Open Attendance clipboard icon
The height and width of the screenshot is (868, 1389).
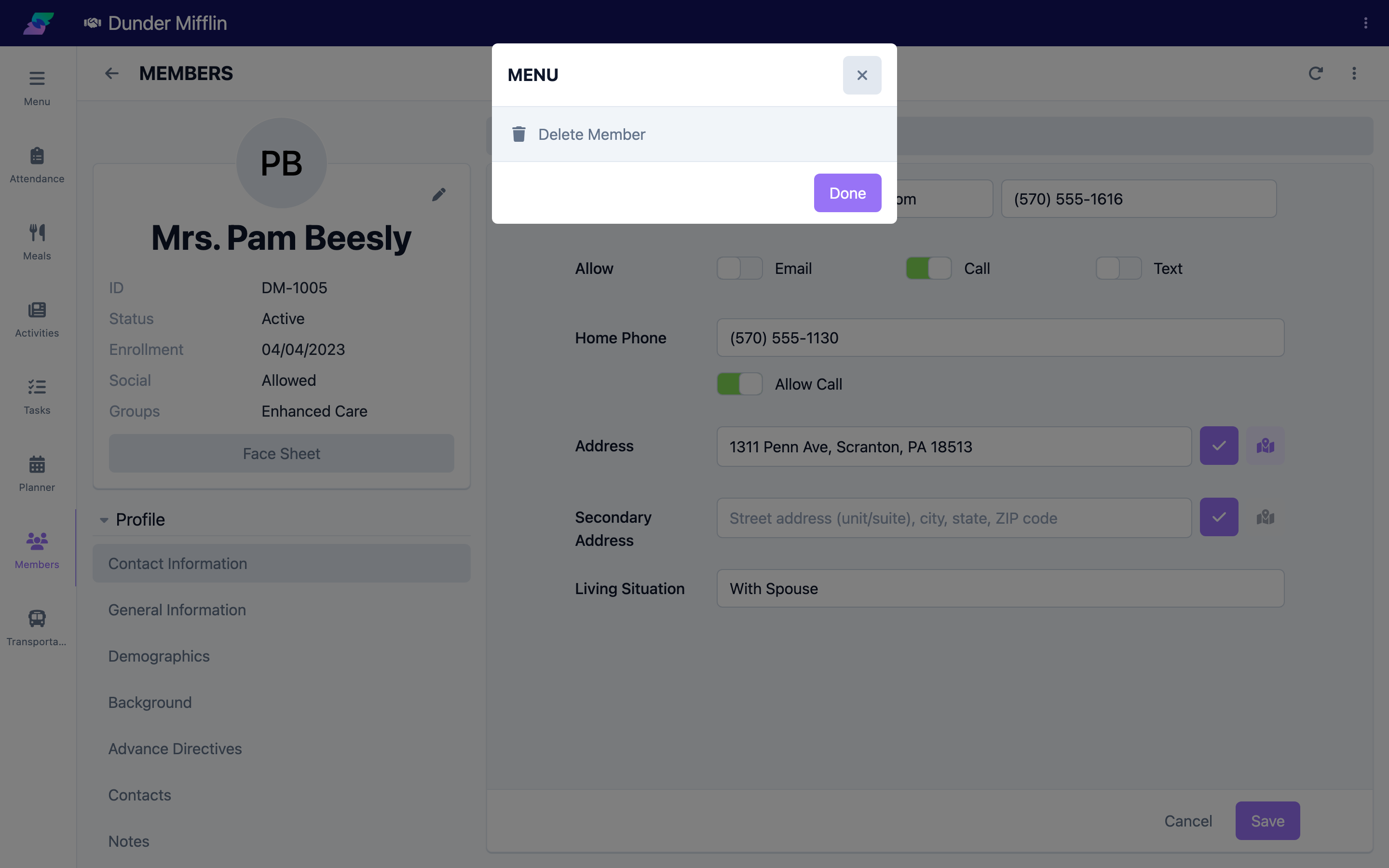coord(37,156)
